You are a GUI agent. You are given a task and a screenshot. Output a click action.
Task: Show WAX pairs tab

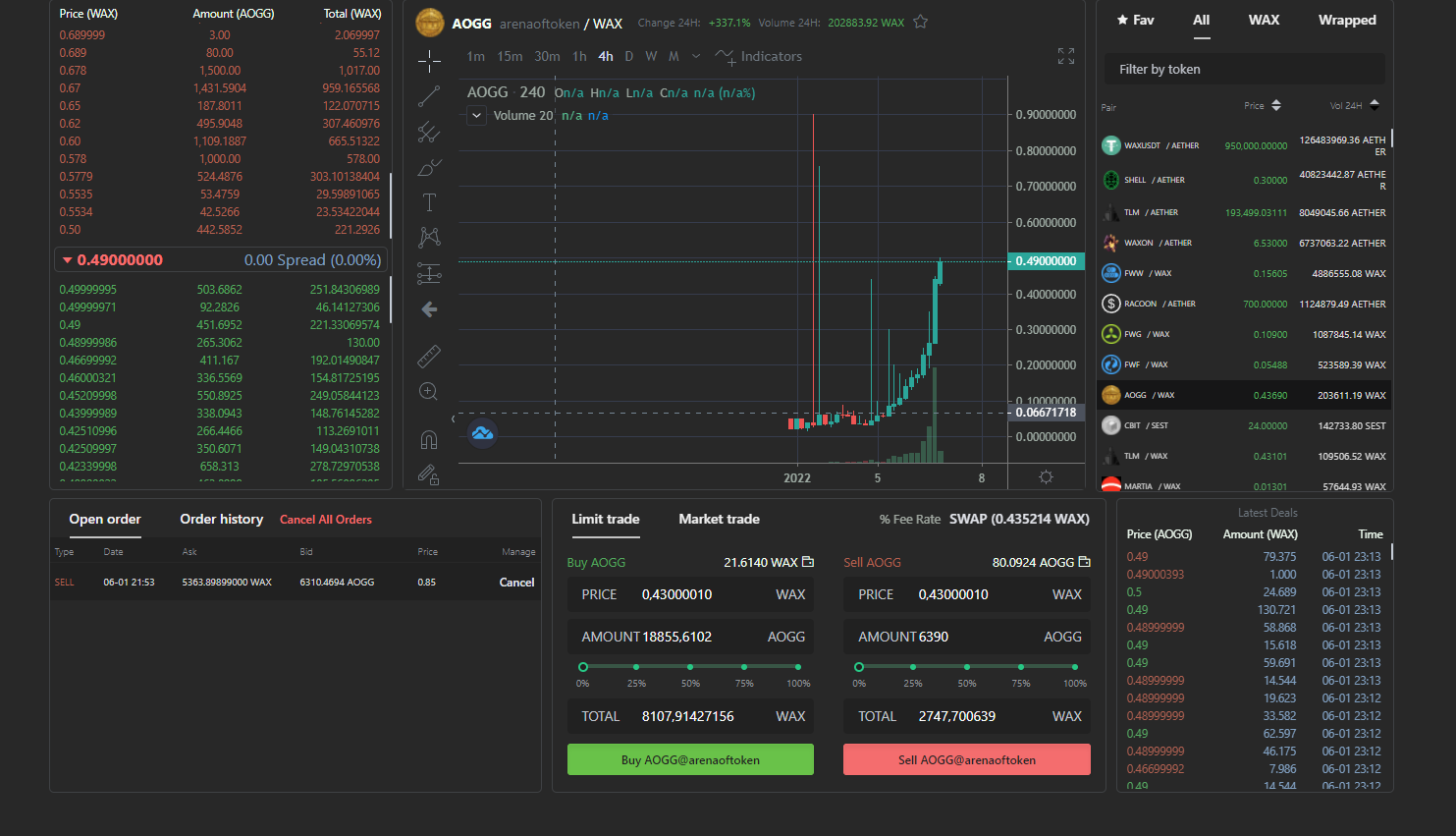pos(1264,20)
